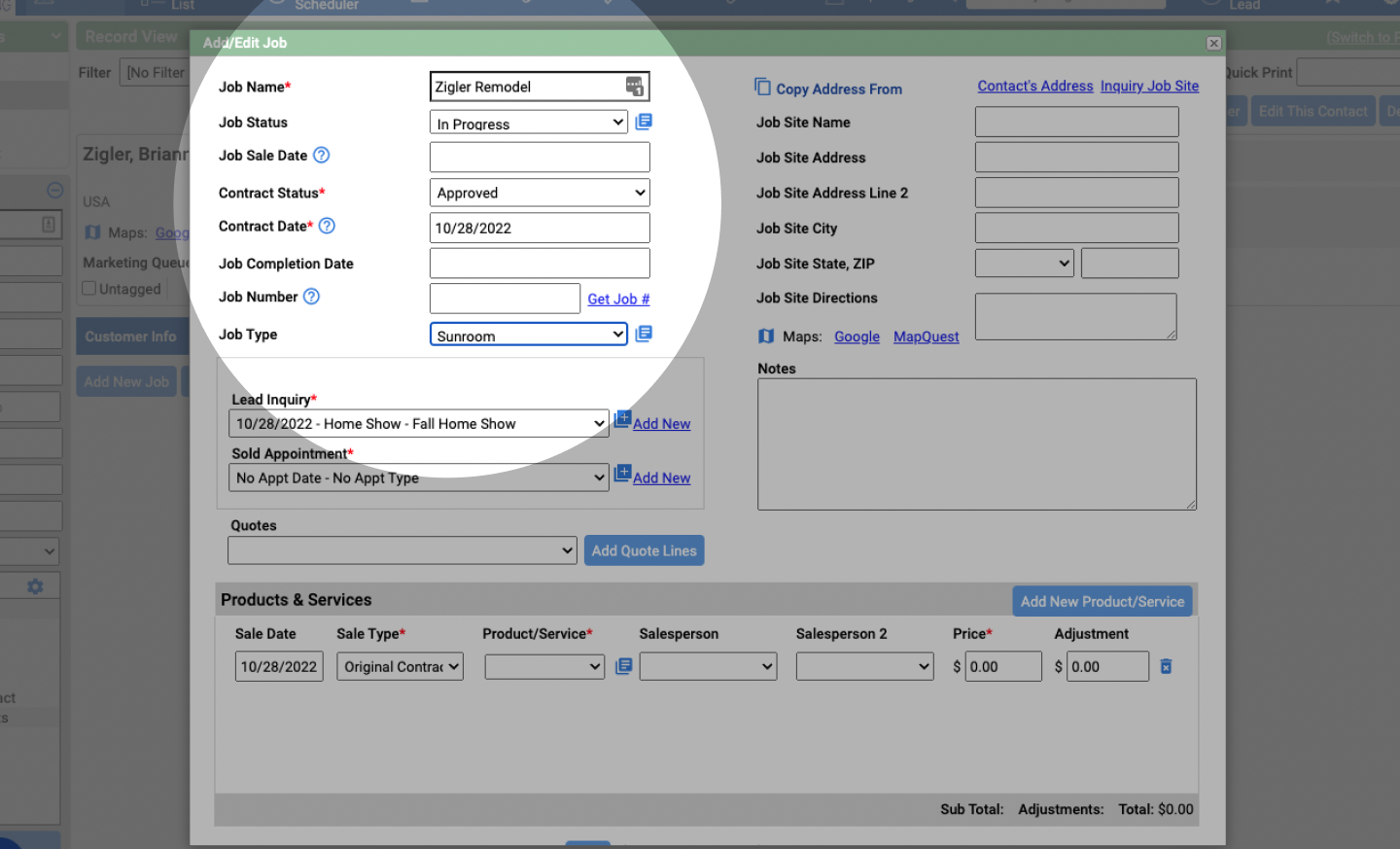Screen dimensions: 1400x849
Task: Open the Job Type dropdown
Action: 529,334
